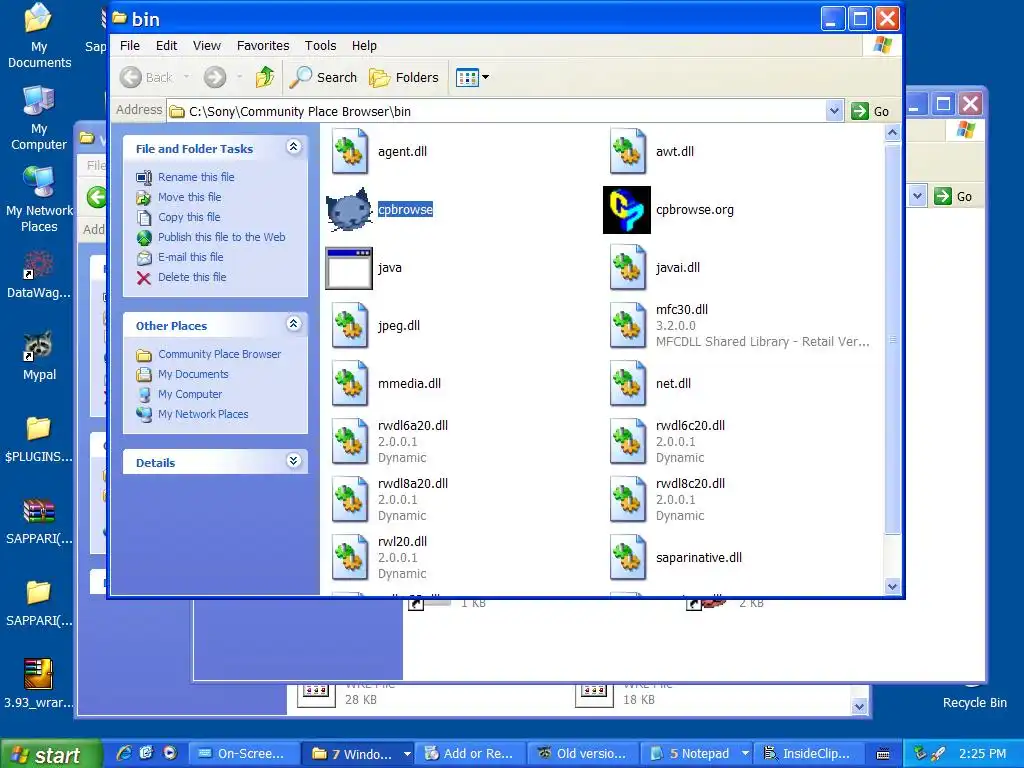Click the Forward navigation arrow
Screen dimensions: 1024x768
pos(215,77)
